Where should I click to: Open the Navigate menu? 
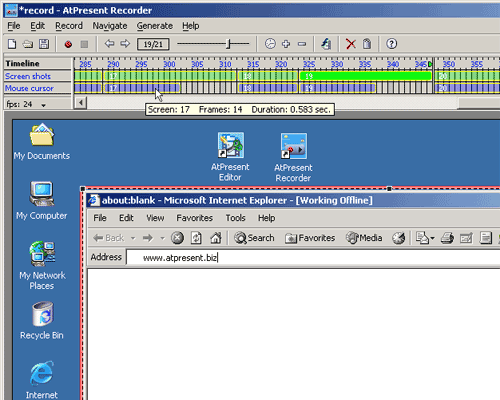[110, 26]
